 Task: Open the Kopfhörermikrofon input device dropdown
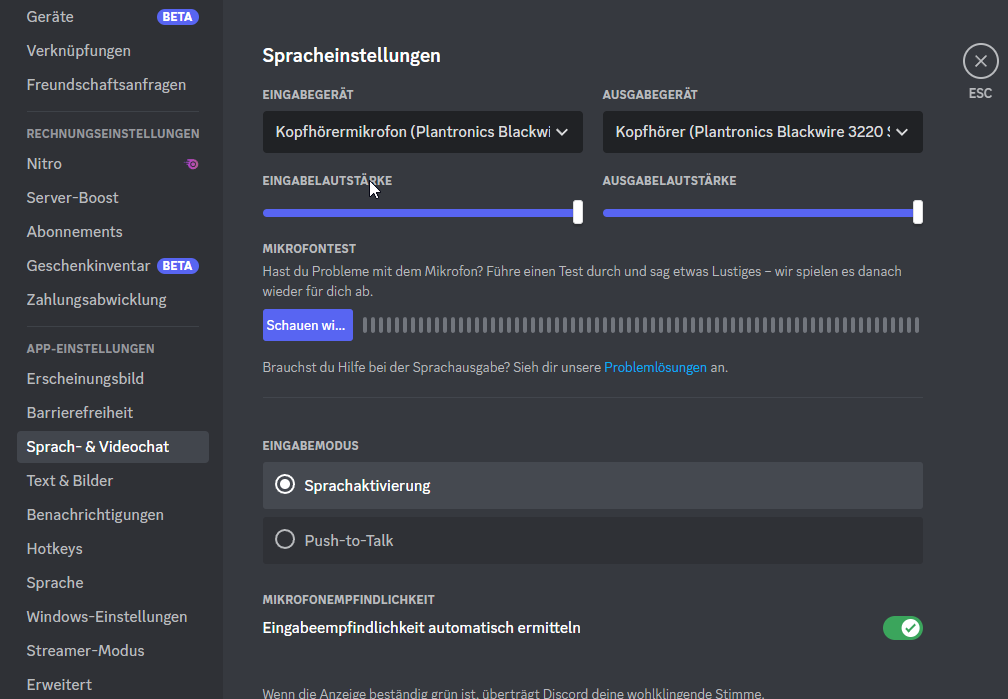click(x=410, y=132)
